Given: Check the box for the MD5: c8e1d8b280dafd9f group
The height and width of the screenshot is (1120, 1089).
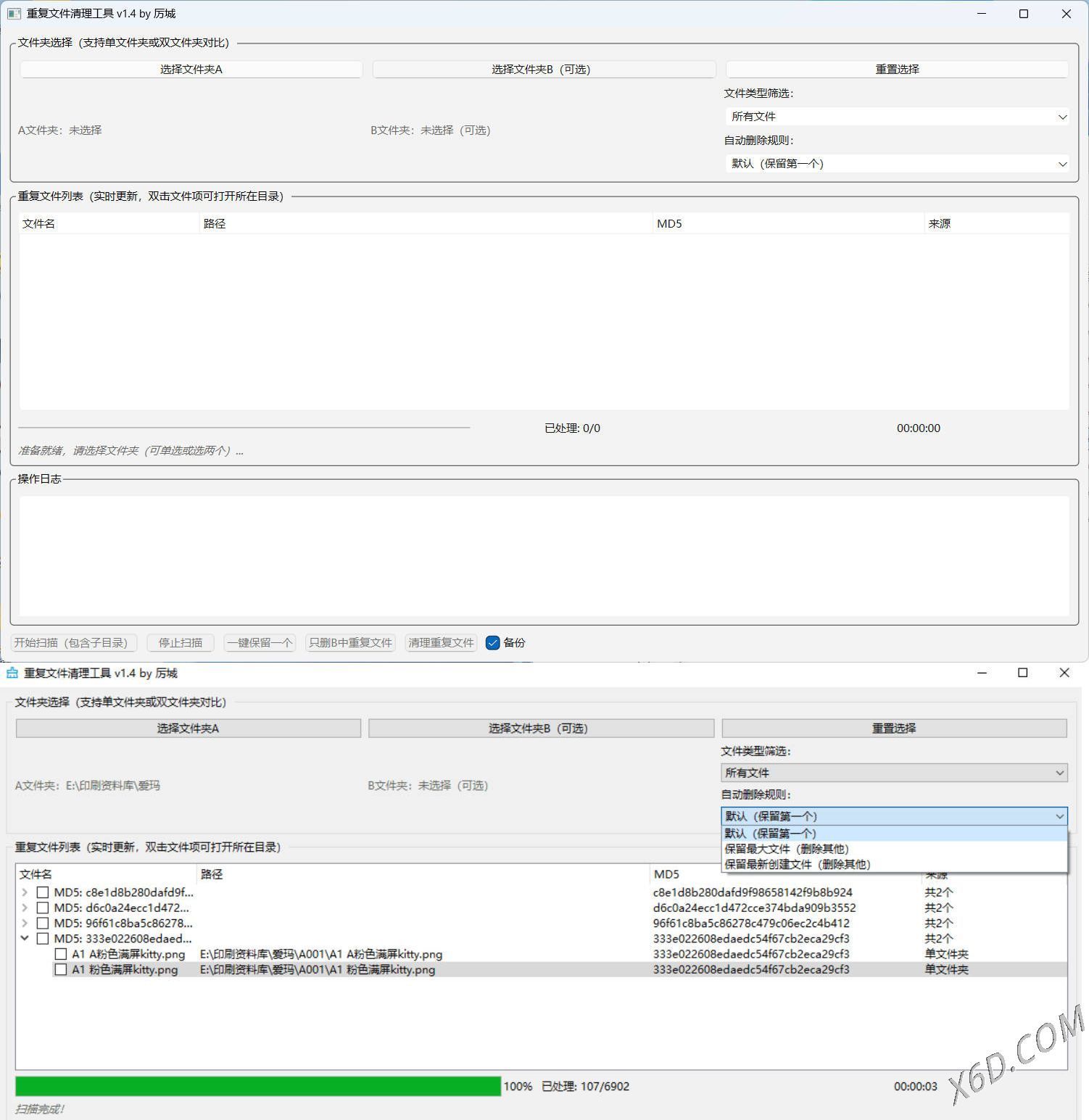Looking at the screenshot, I should 43,892.
